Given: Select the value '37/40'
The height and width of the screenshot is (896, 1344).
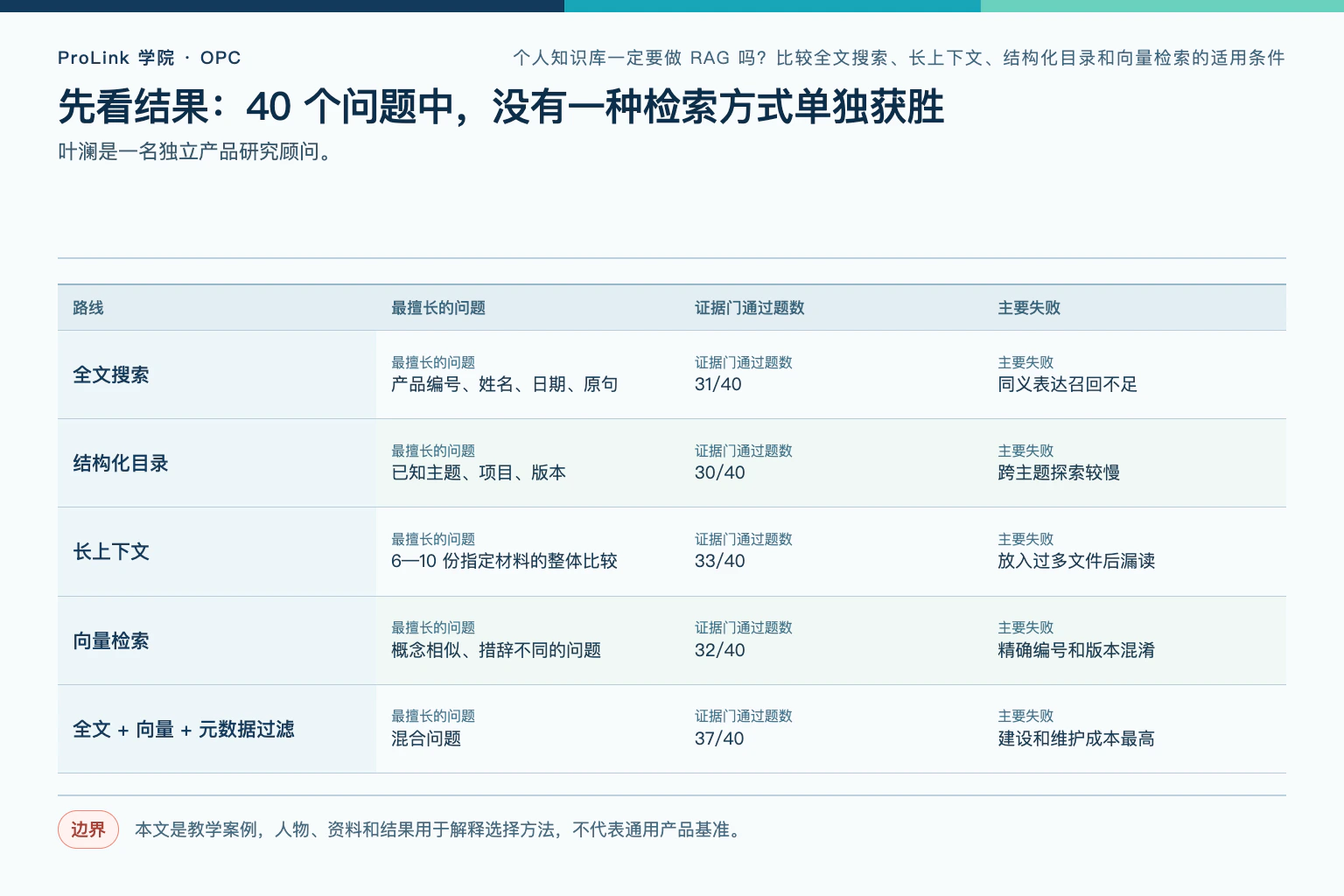Looking at the screenshot, I should tap(719, 738).
